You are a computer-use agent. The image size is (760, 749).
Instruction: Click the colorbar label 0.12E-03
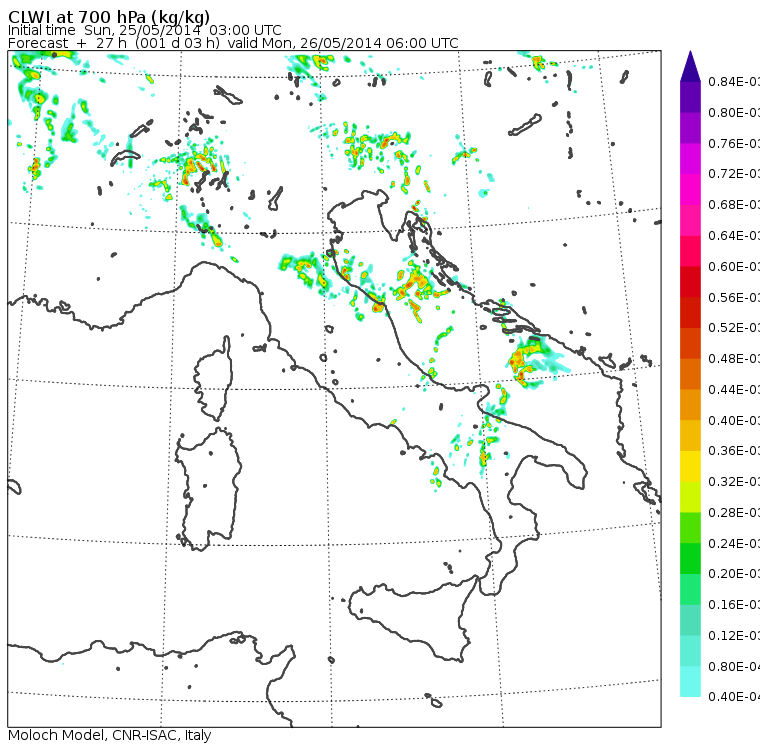(734, 635)
